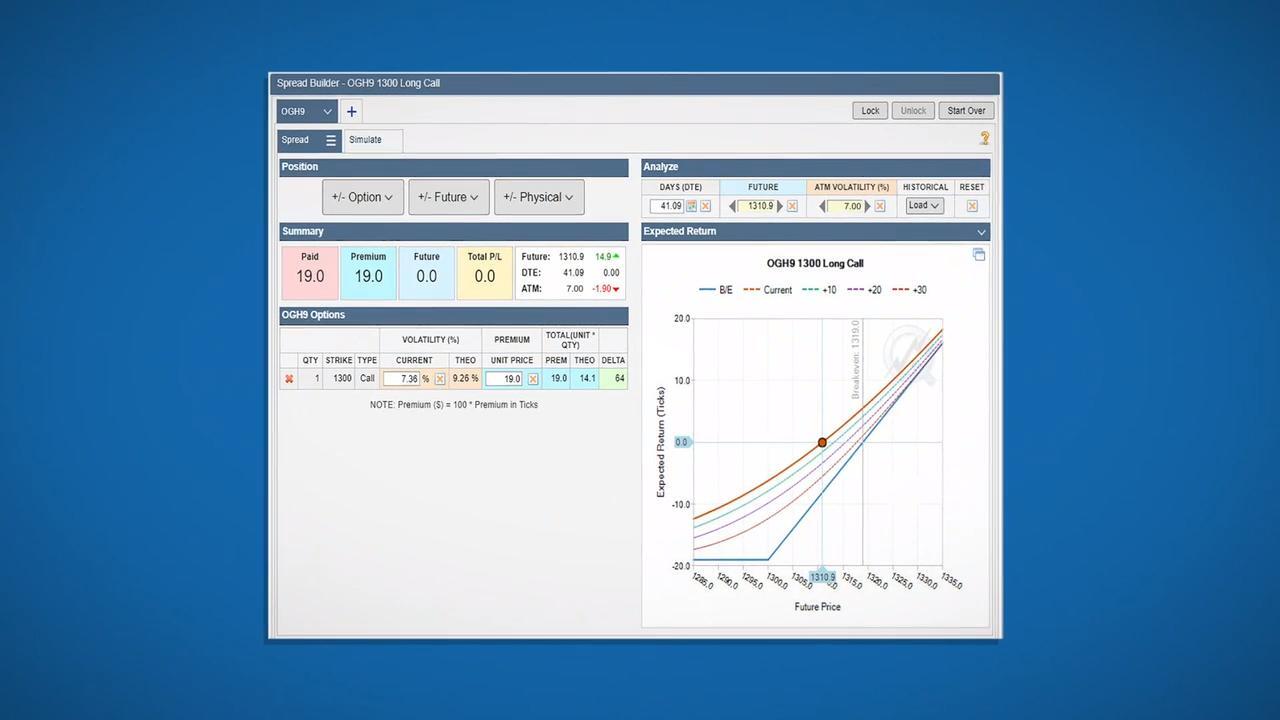Pop out the Expected Return chart
This screenshot has width=1280, height=720.
coord(979,255)
